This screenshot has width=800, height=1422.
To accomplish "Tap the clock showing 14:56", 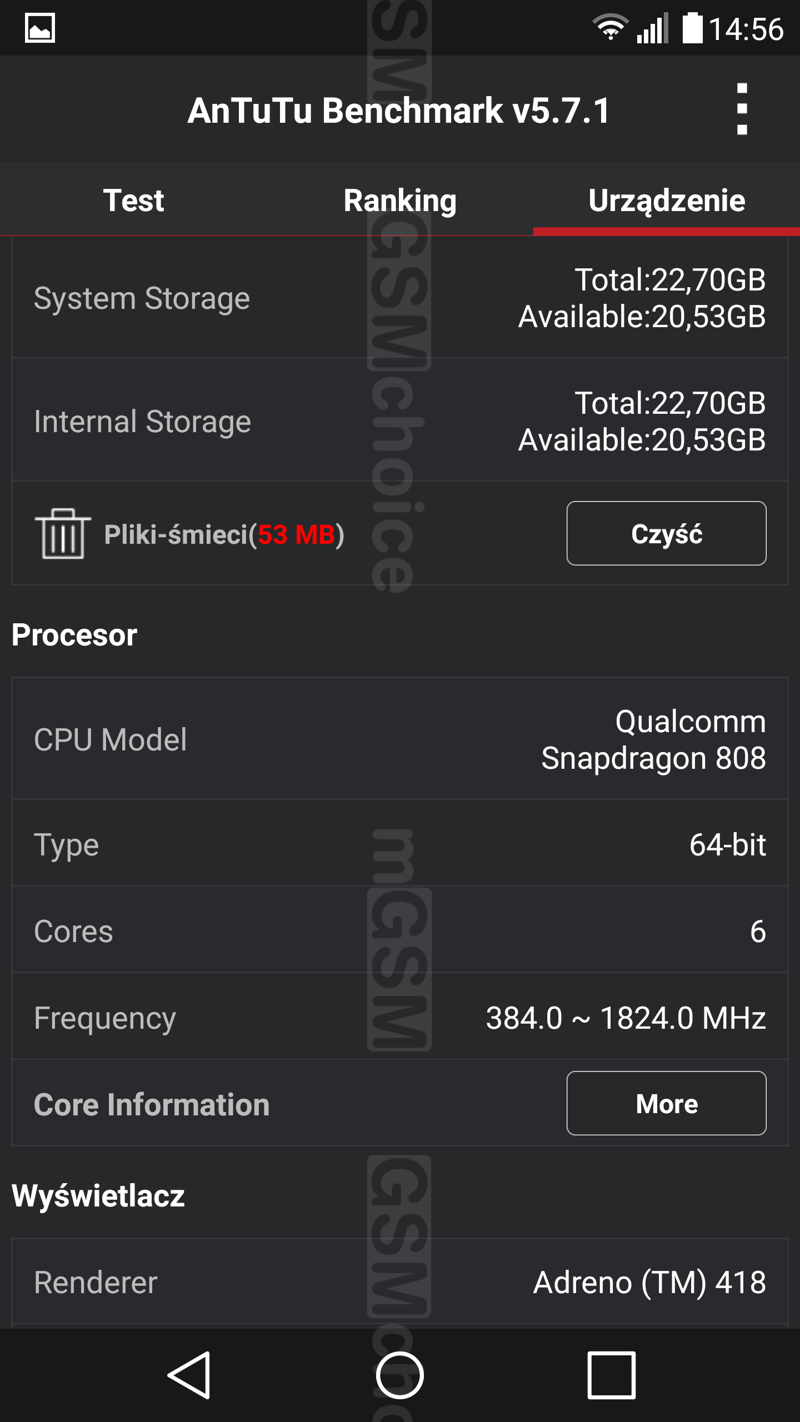I will 746,29.
